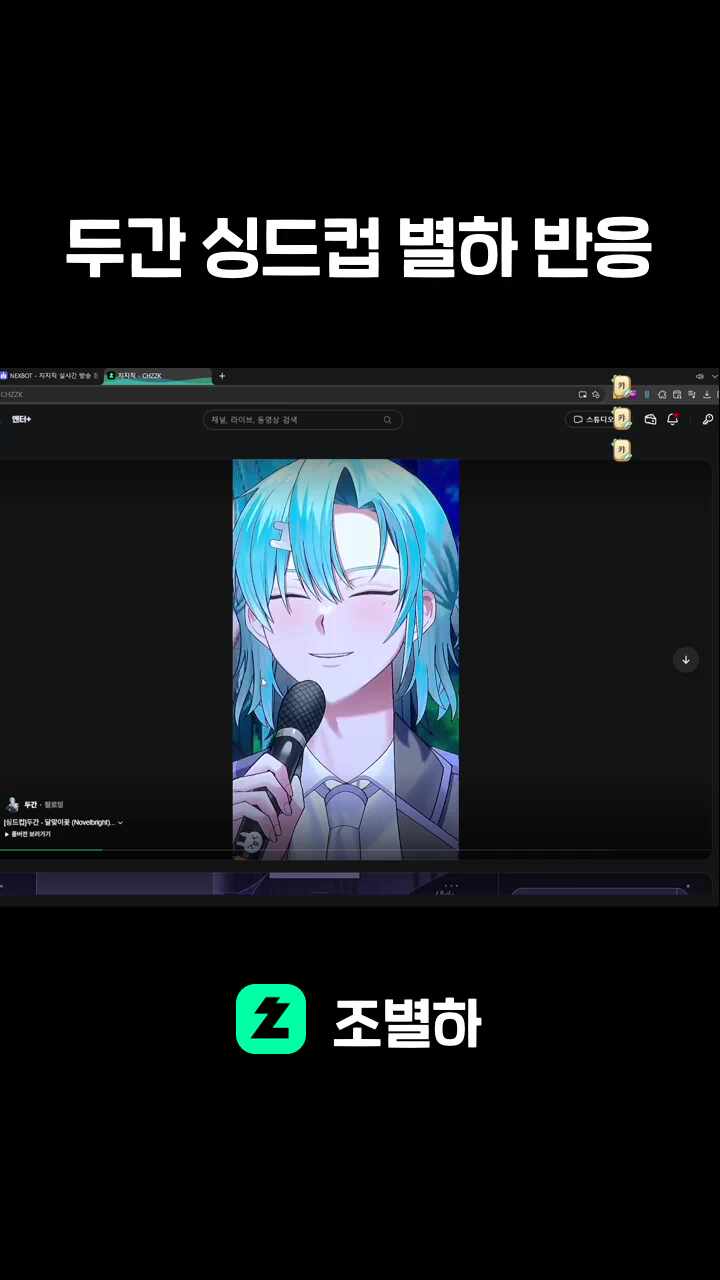The width and height of the screenshot is (720, 1280).
Task: Click the singing character clip video
Action: point(346,660)
